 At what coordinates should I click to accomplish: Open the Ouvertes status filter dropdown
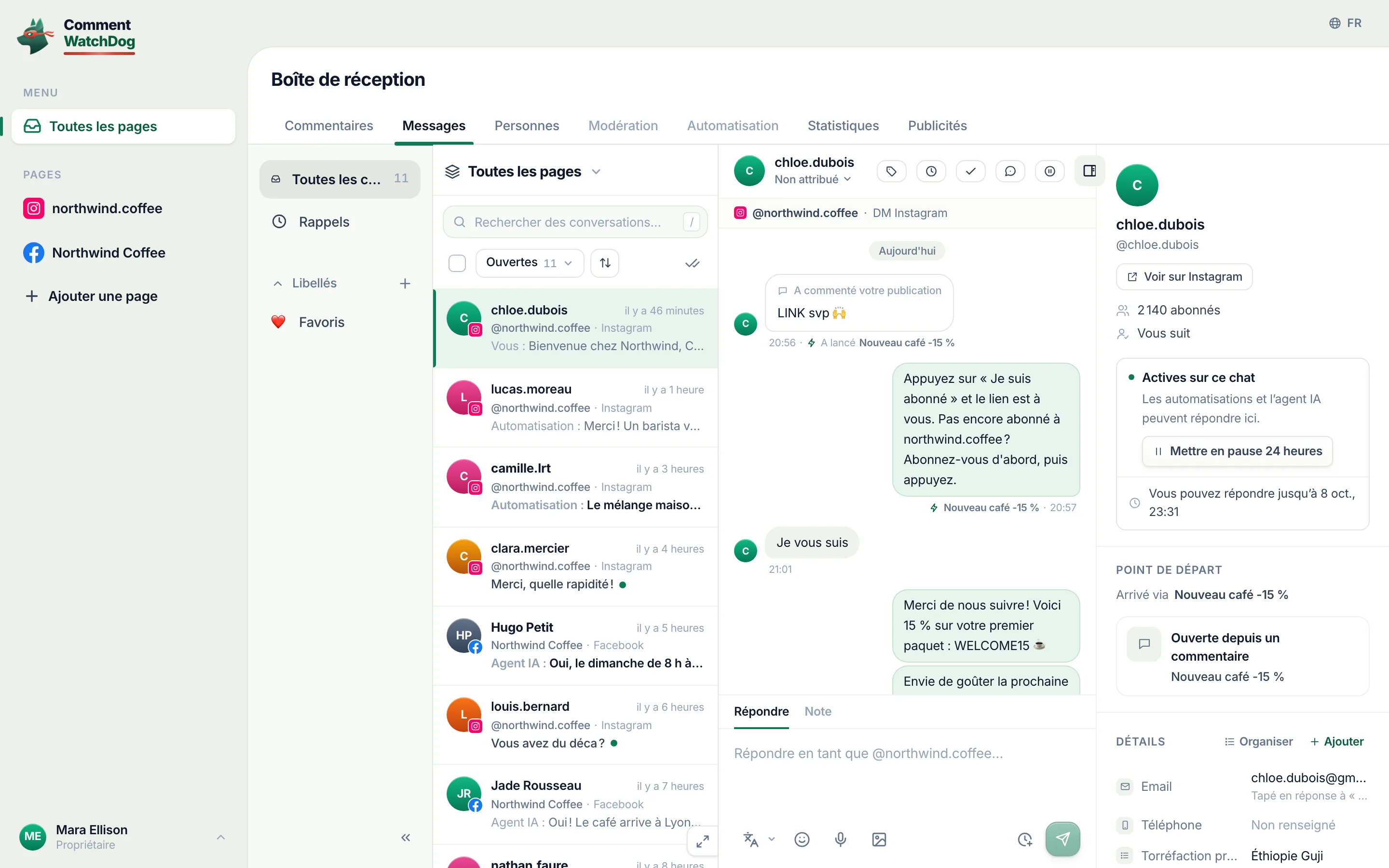point(529,263)
